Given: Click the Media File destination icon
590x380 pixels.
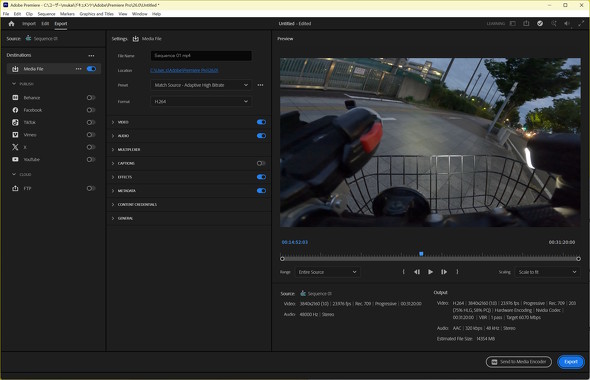Looking at the screenshot, I should [15, 69].
